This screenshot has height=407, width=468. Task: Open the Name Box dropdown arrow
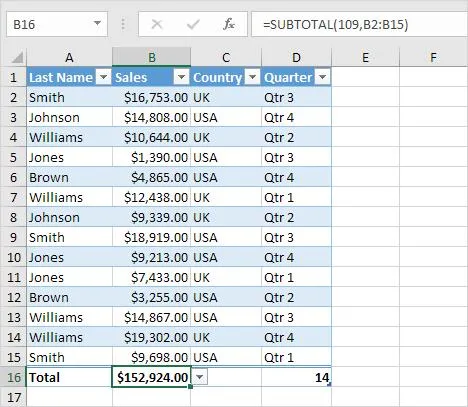[x=97, y=23]
